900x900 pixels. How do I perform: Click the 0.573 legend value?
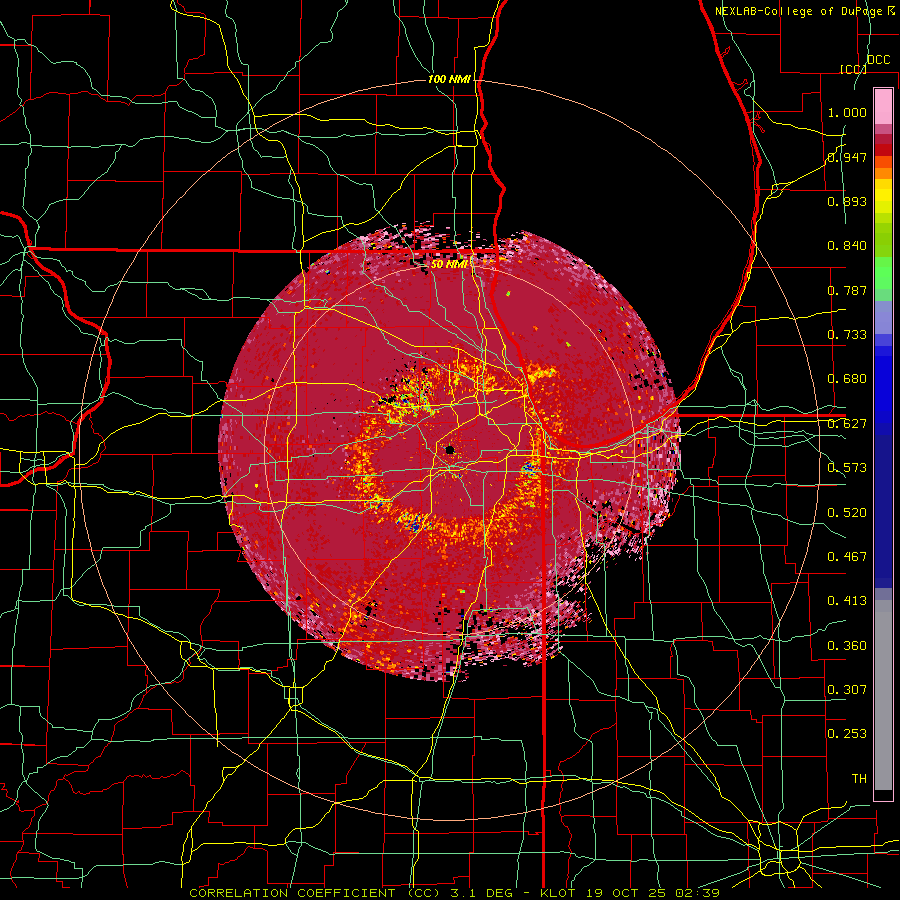(847, 468)
